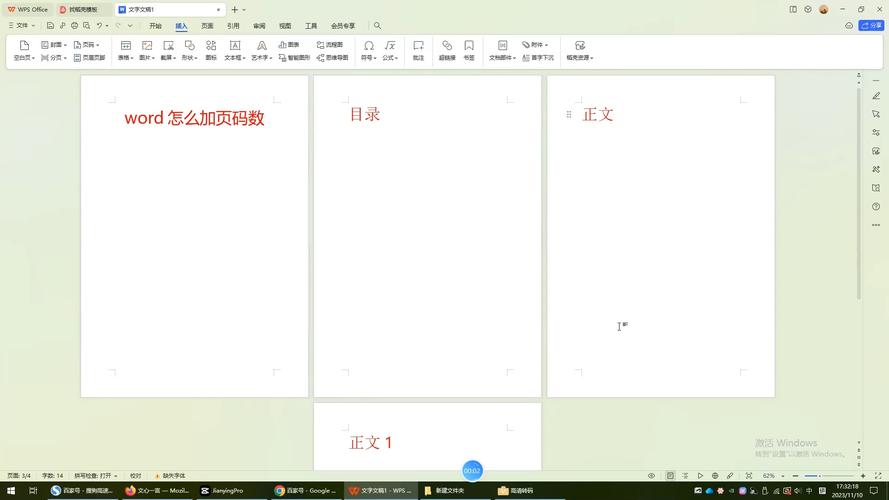Image resolution: width=889 pixels, height=500 pixels.
Task: Expand the quick access toolbar customize arrow
Action: (130, 26)
